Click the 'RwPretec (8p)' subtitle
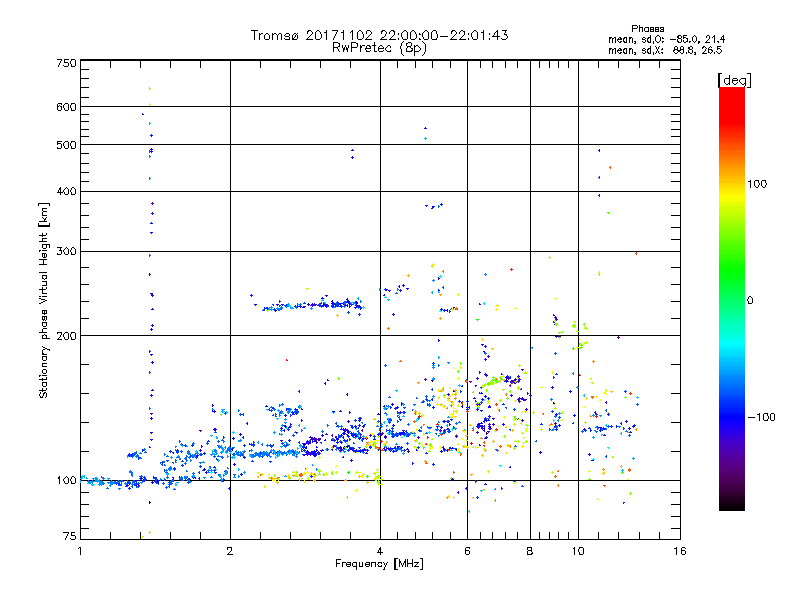 pyautogui.click(x=379, y=48)
